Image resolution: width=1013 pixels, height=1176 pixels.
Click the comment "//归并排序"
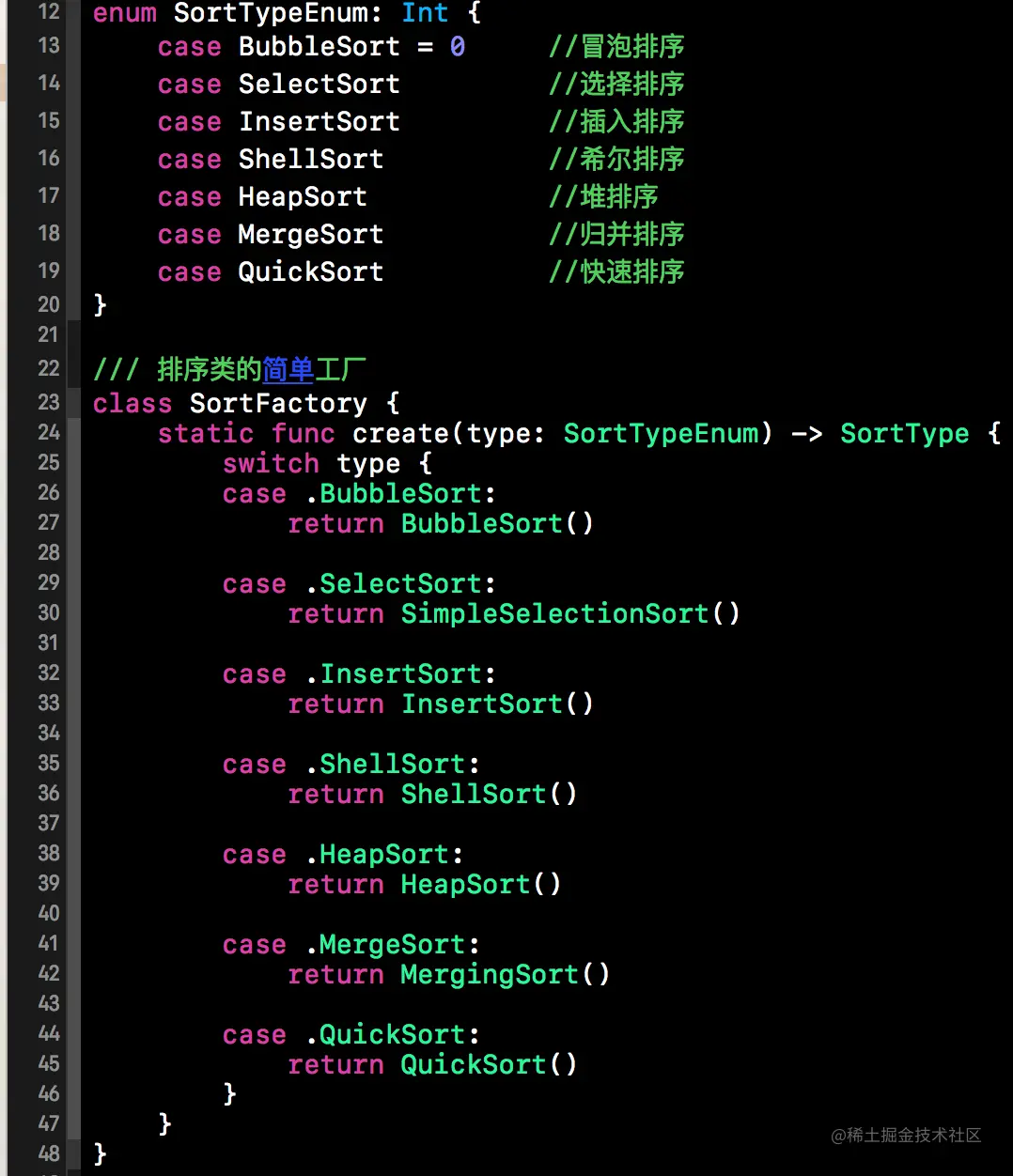point(616,234)
